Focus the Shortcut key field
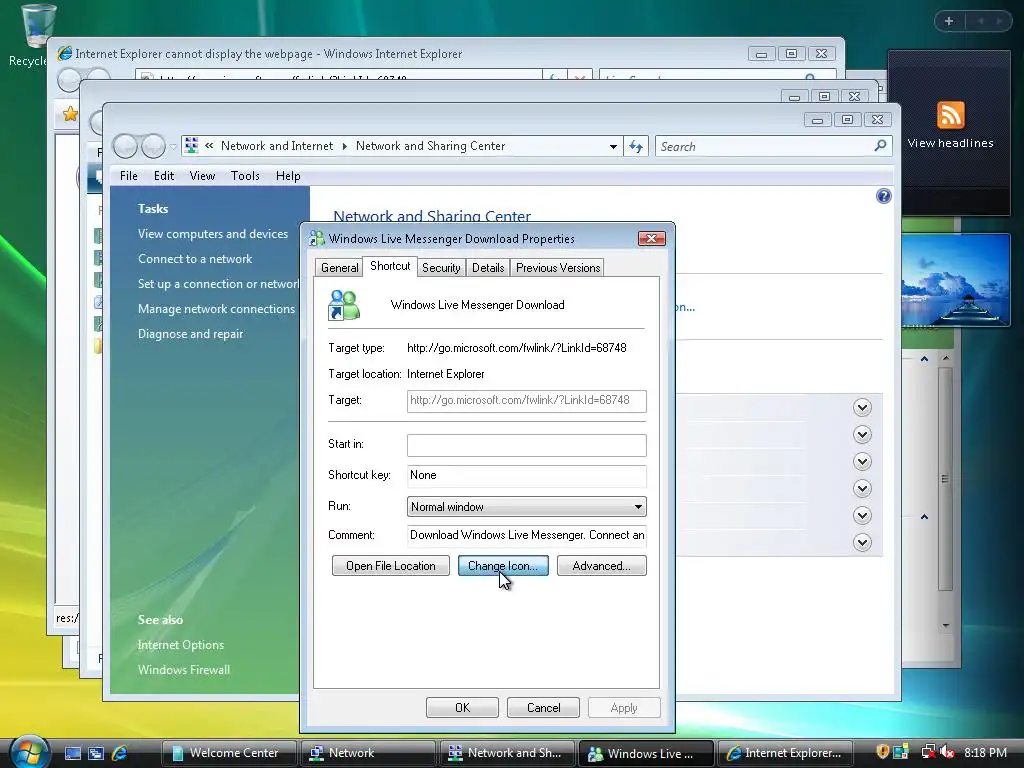This screenshot has width=1024, height=768. point(526,475)
